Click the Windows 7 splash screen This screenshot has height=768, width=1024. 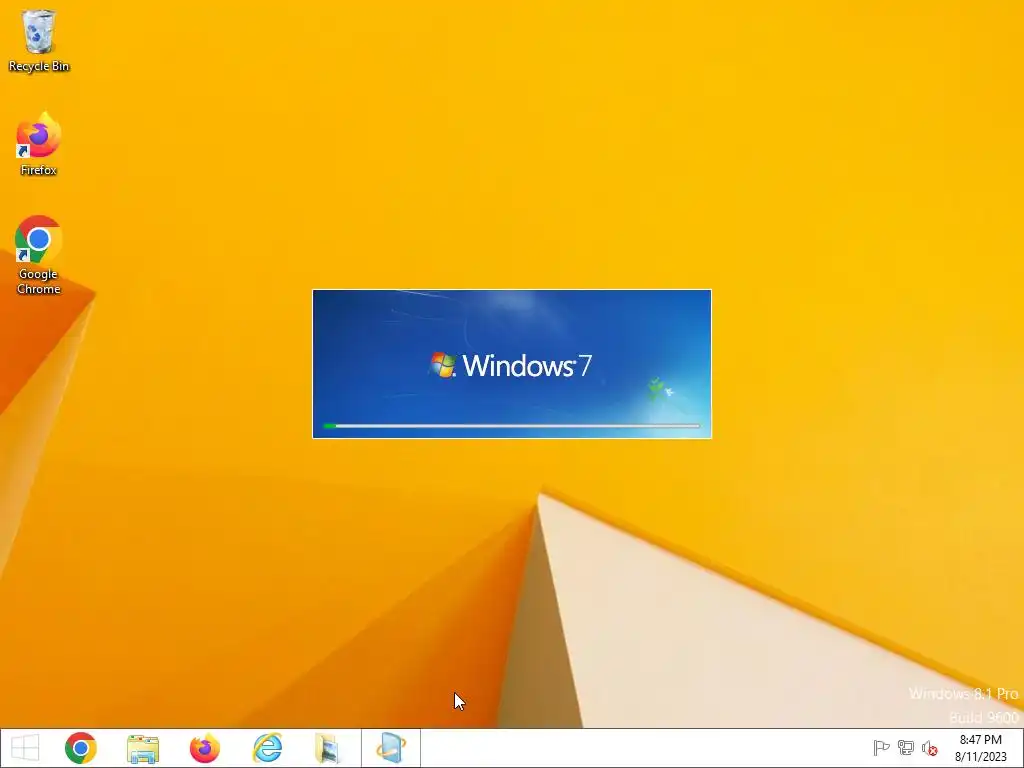512,364
